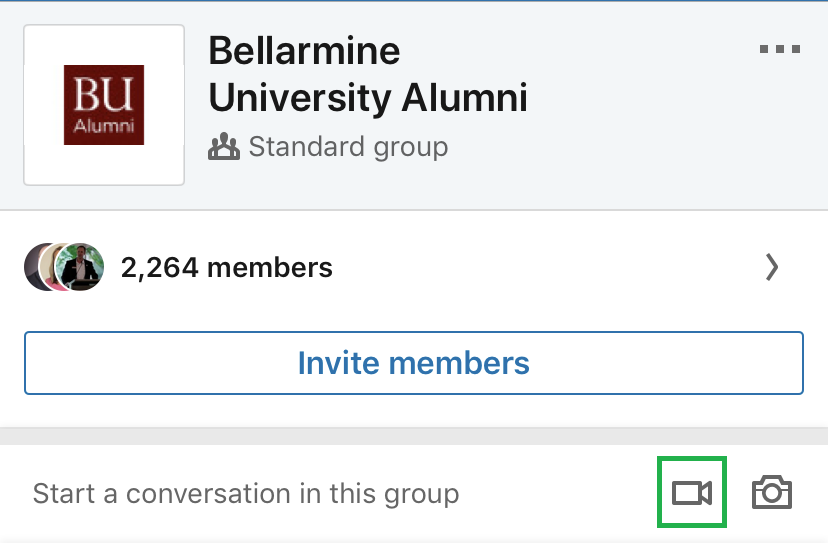This screenshot has width=828, height=543.
Task: Click the "Standard group" label
Action: (348, 148)
